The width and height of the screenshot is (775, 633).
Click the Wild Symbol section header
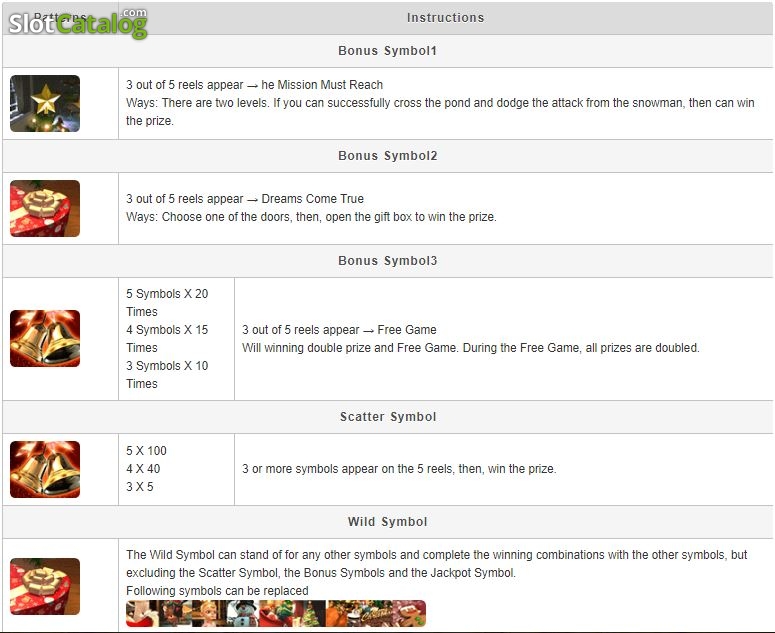pyautogui.click(x=388, y=522)
